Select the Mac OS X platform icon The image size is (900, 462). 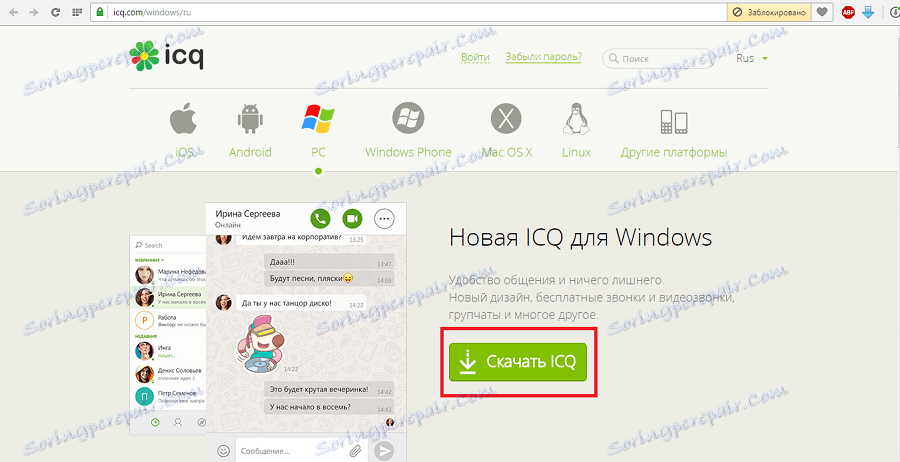point(506,119)
